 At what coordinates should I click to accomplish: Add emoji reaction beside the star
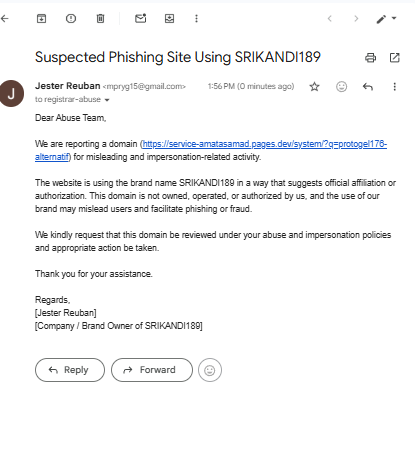point(341,87)
